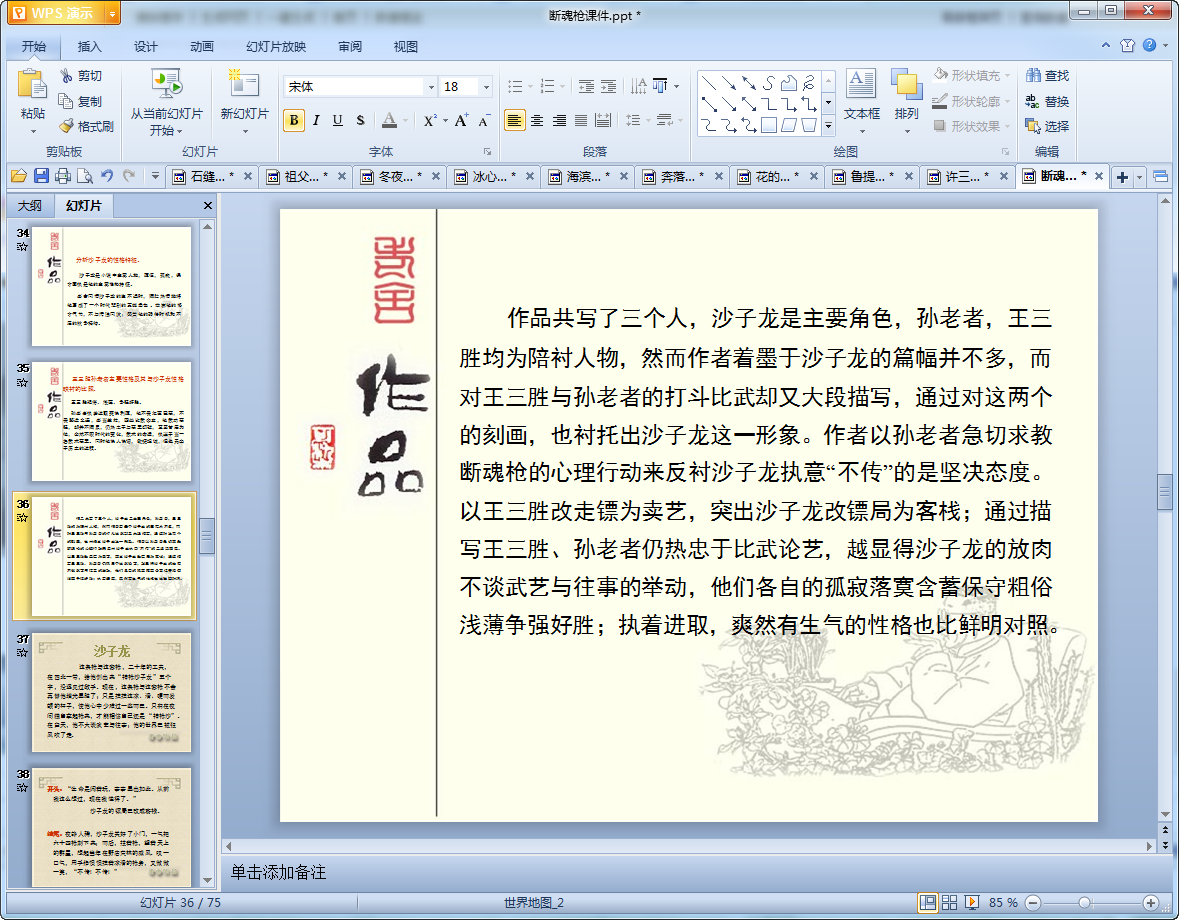The height and width of the screenshot is (920, 1179).
Task: Open the Arrange (排列) icon
Action: 906,84
